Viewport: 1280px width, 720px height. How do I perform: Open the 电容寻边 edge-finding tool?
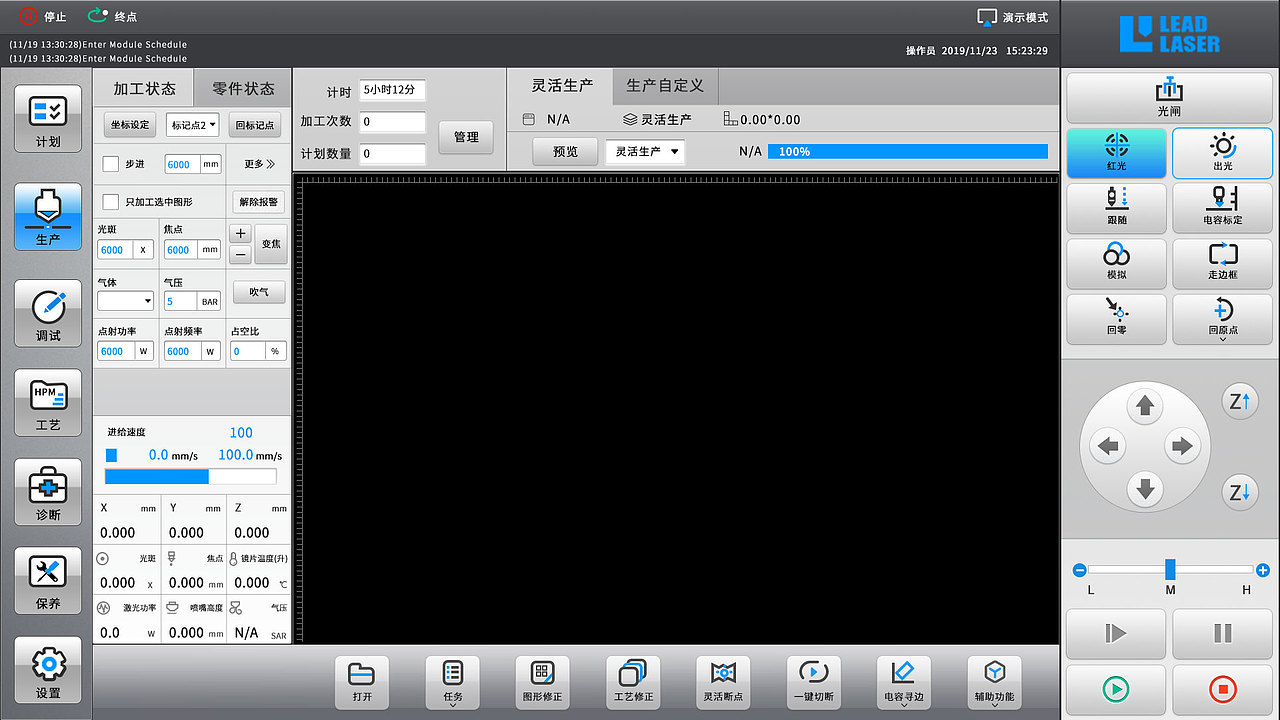(903, 683)
